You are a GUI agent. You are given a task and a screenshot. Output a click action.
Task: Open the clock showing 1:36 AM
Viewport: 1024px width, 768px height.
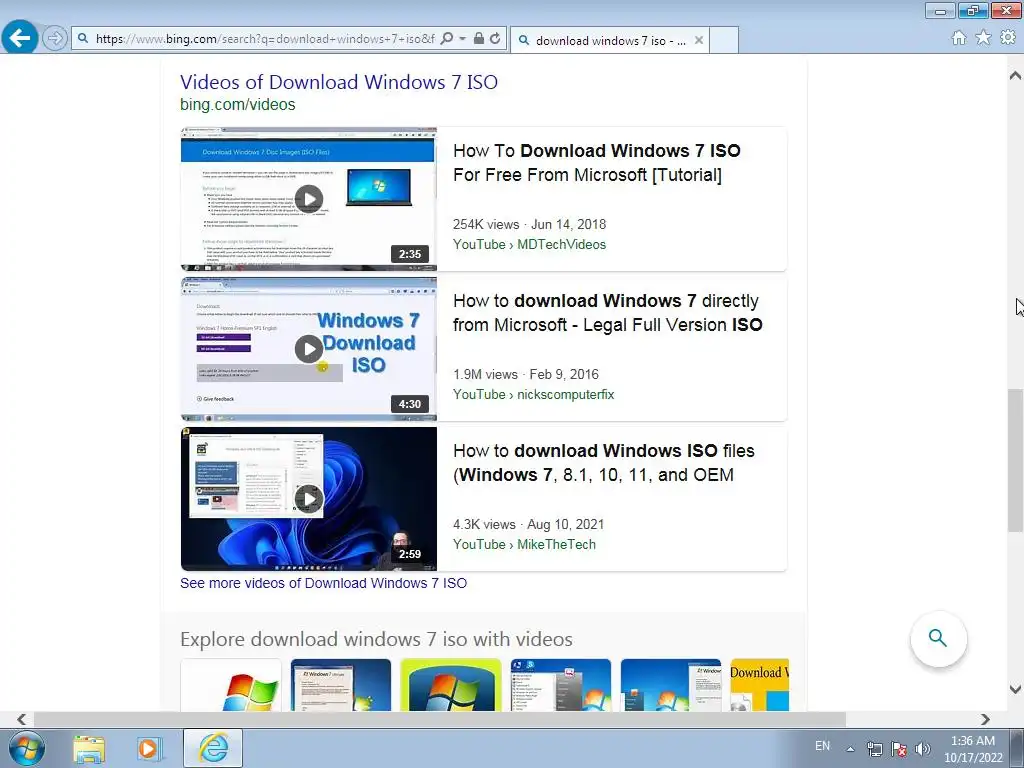(973, 749)
